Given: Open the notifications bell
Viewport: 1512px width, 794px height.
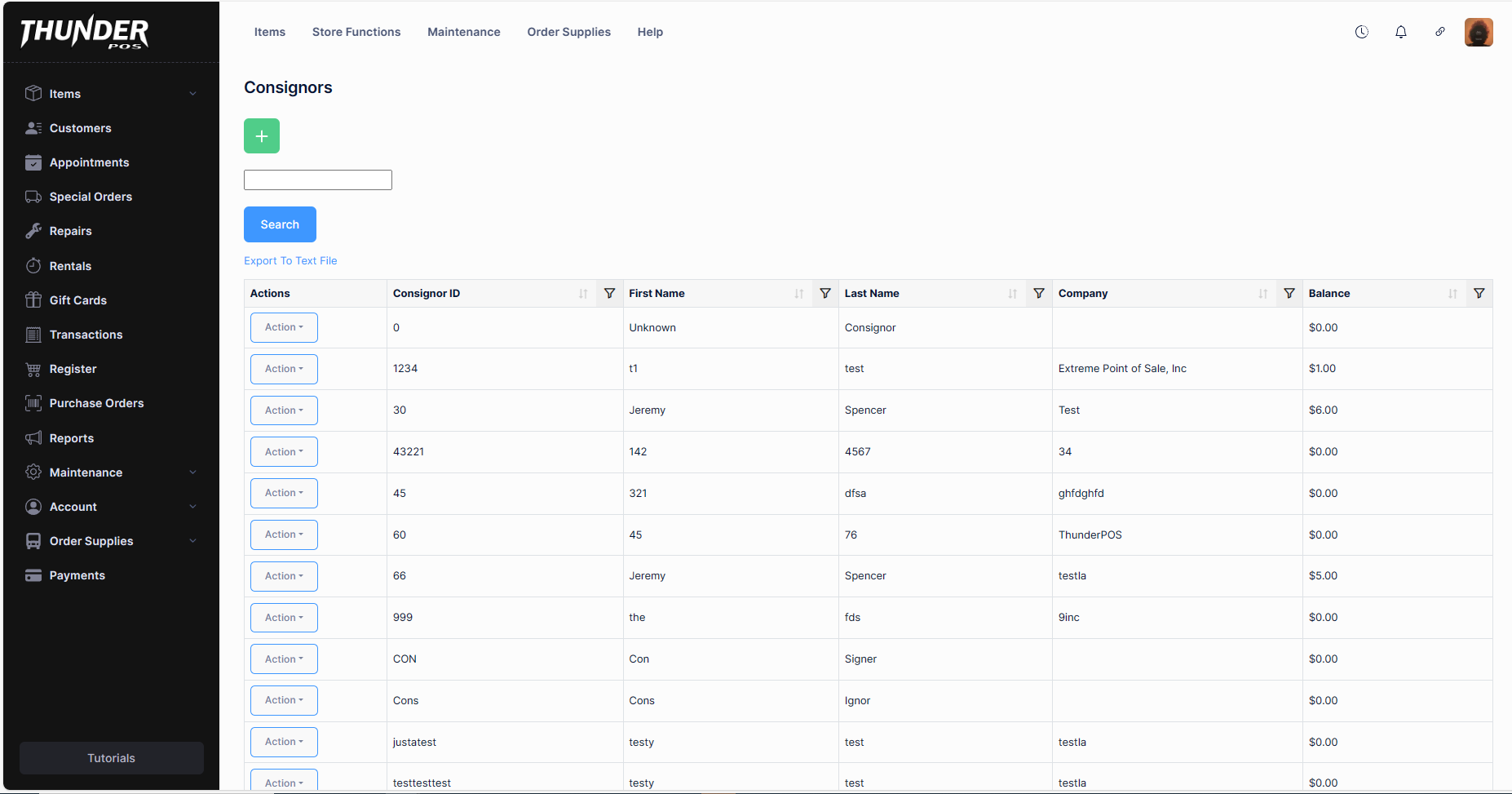Looking at the screenshot, I should point(1400,32).
